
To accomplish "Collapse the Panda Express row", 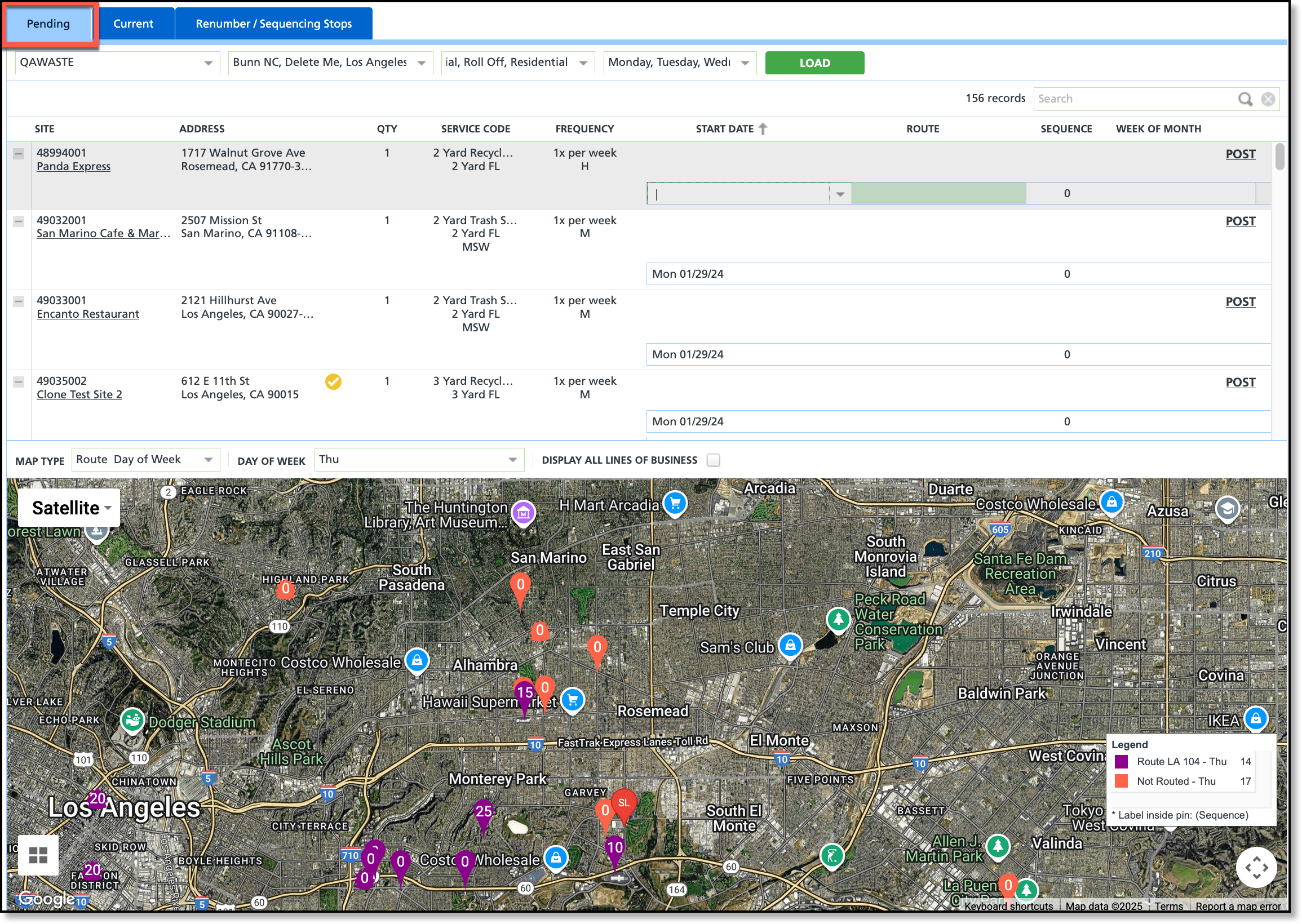I will (19, 154).
